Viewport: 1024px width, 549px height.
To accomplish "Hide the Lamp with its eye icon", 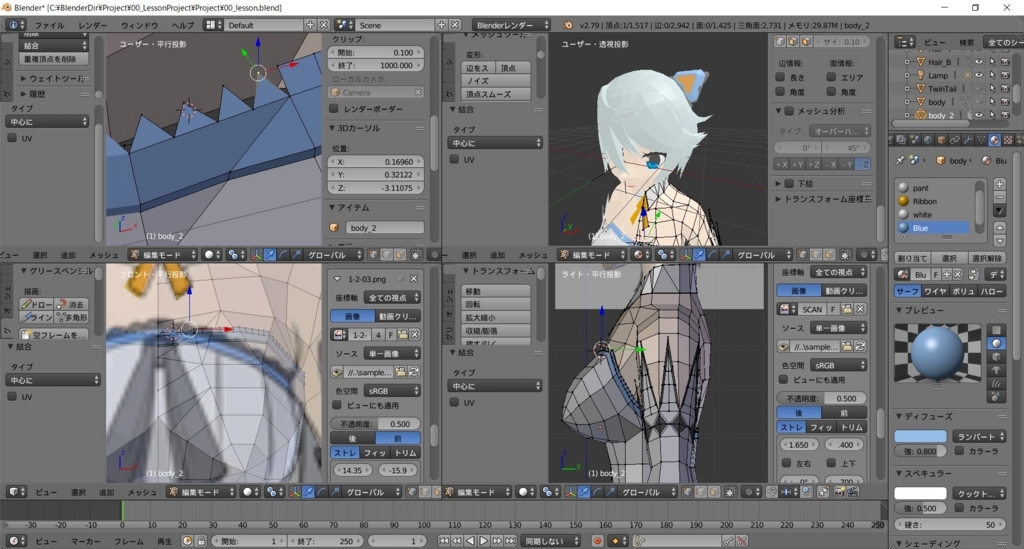I will pos(979,75).
